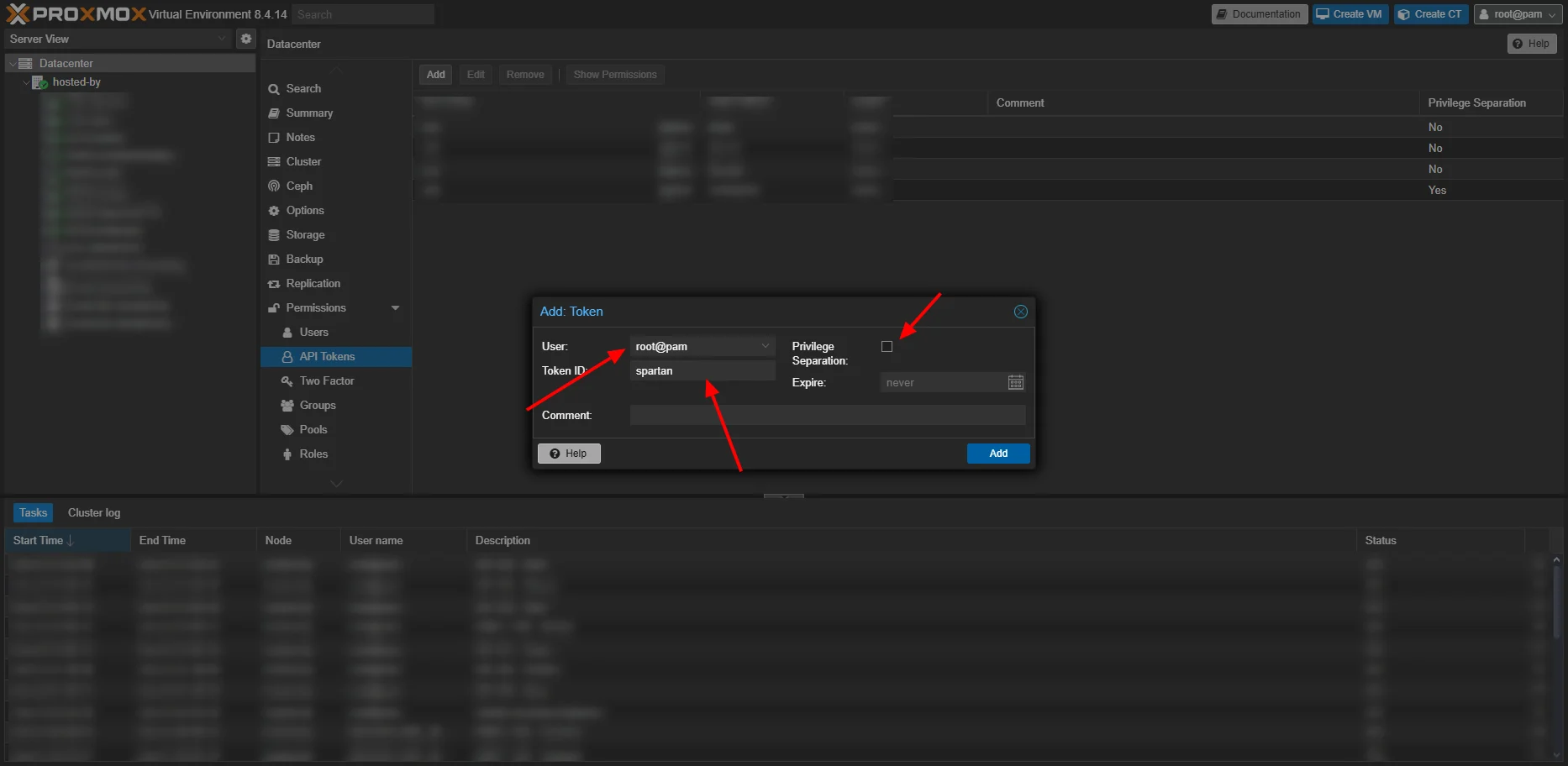The width and height of the screenshot is (1568, 766).
Task: Switch to the Cluster log tab
Action: point(94,513)
